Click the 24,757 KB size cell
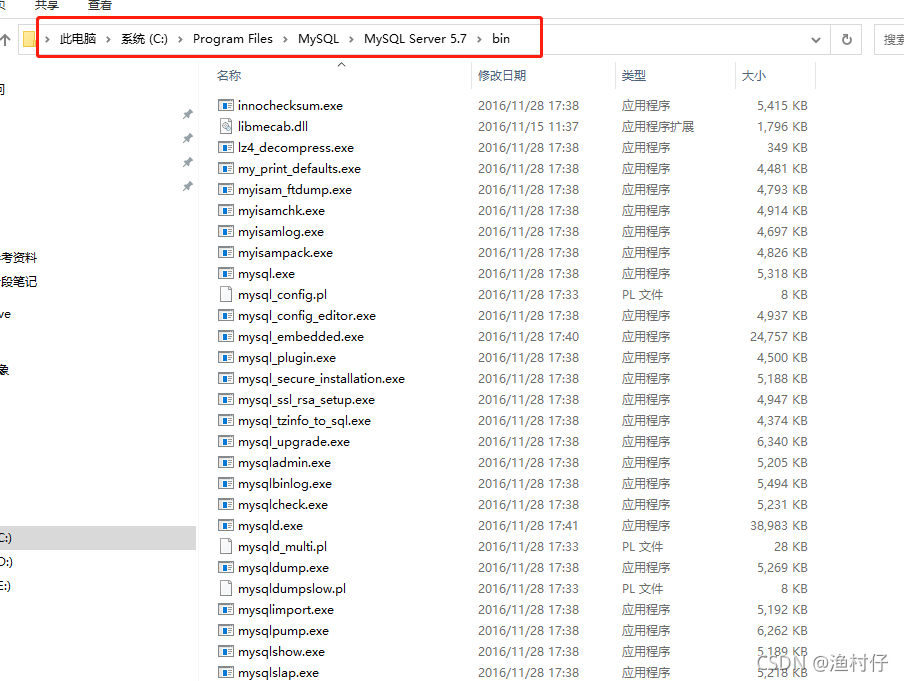Image resolution: width=904 pixels, height=681 pixels. pos(778,337)
